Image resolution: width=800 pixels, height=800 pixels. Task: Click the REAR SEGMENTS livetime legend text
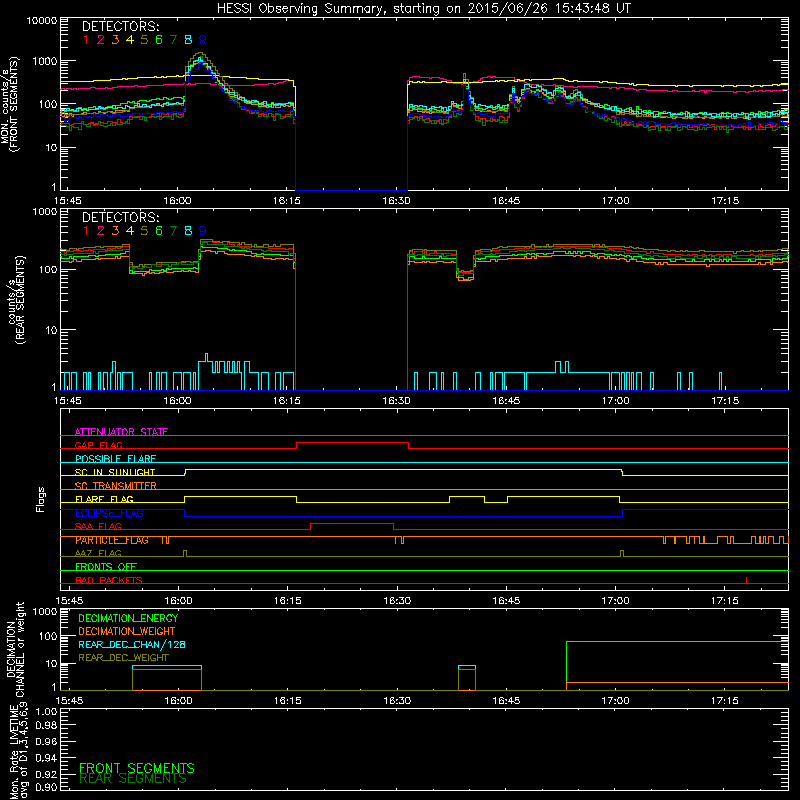[x=133, y=779]
